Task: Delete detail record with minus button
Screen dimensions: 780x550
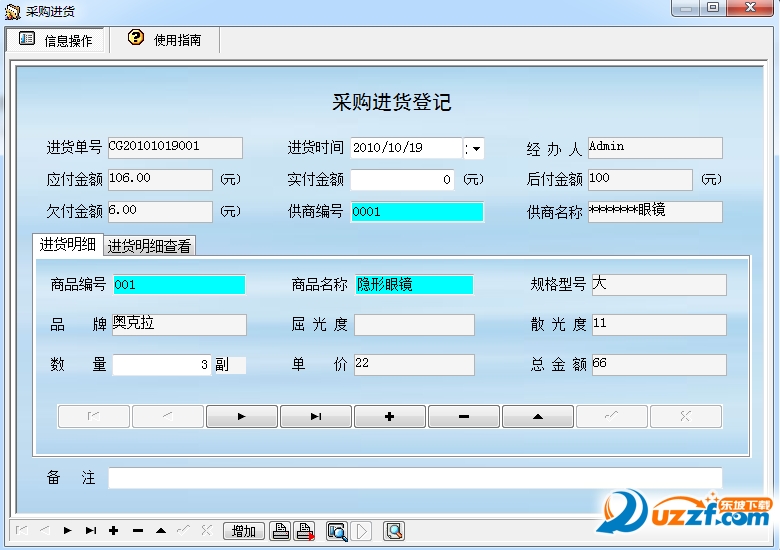Action: (x=464, y=416)
